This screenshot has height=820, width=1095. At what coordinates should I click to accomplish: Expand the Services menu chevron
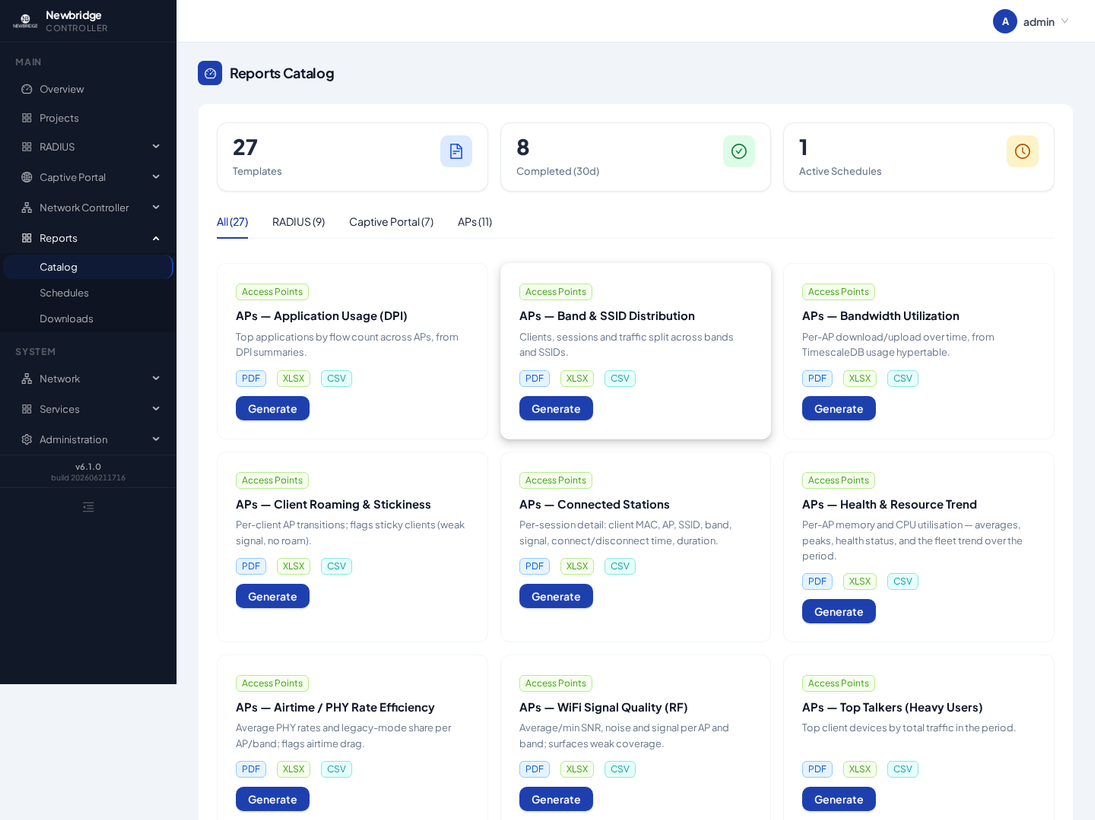tap(156, 409)
